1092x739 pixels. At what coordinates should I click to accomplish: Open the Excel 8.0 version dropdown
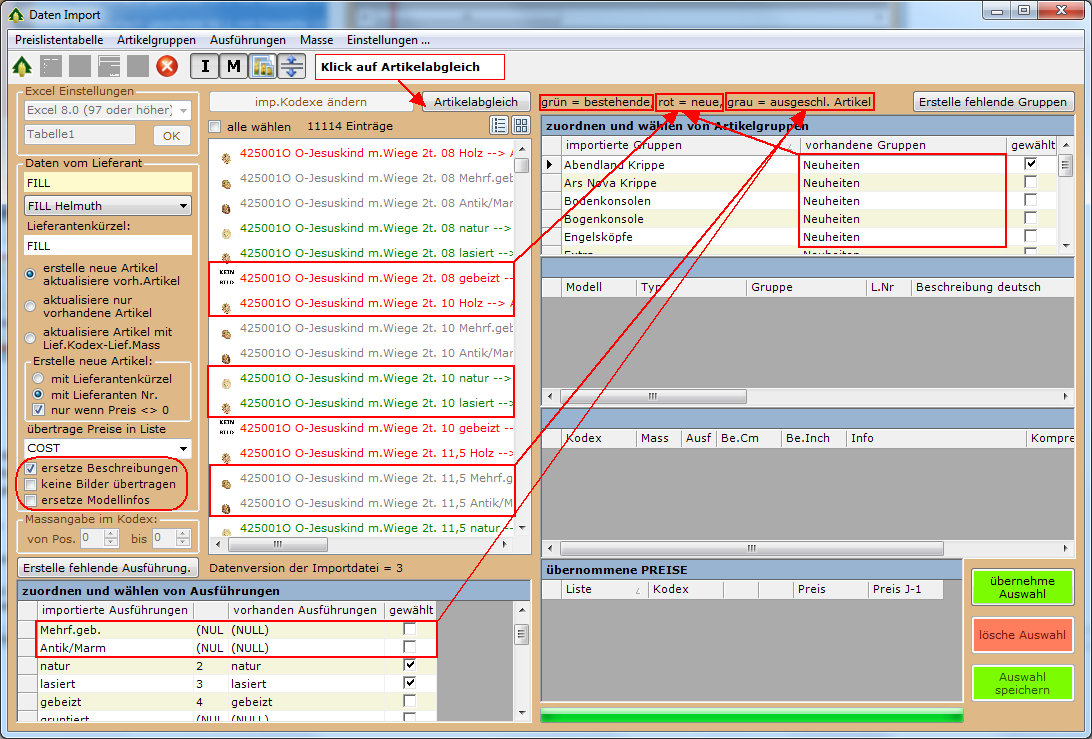coord(107,110)
